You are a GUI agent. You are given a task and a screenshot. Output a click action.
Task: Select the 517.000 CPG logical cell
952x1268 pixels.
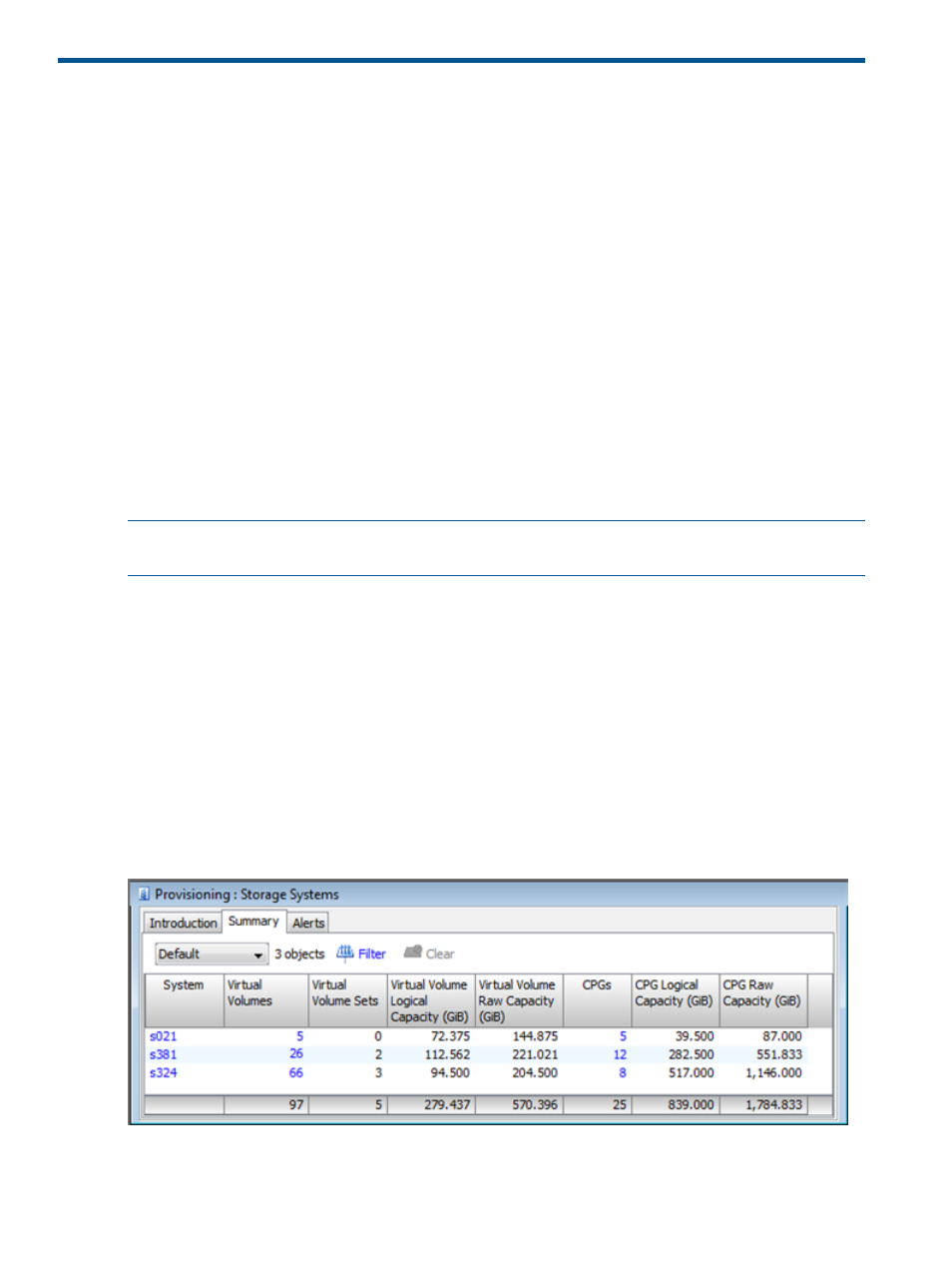pos(675,1073)
